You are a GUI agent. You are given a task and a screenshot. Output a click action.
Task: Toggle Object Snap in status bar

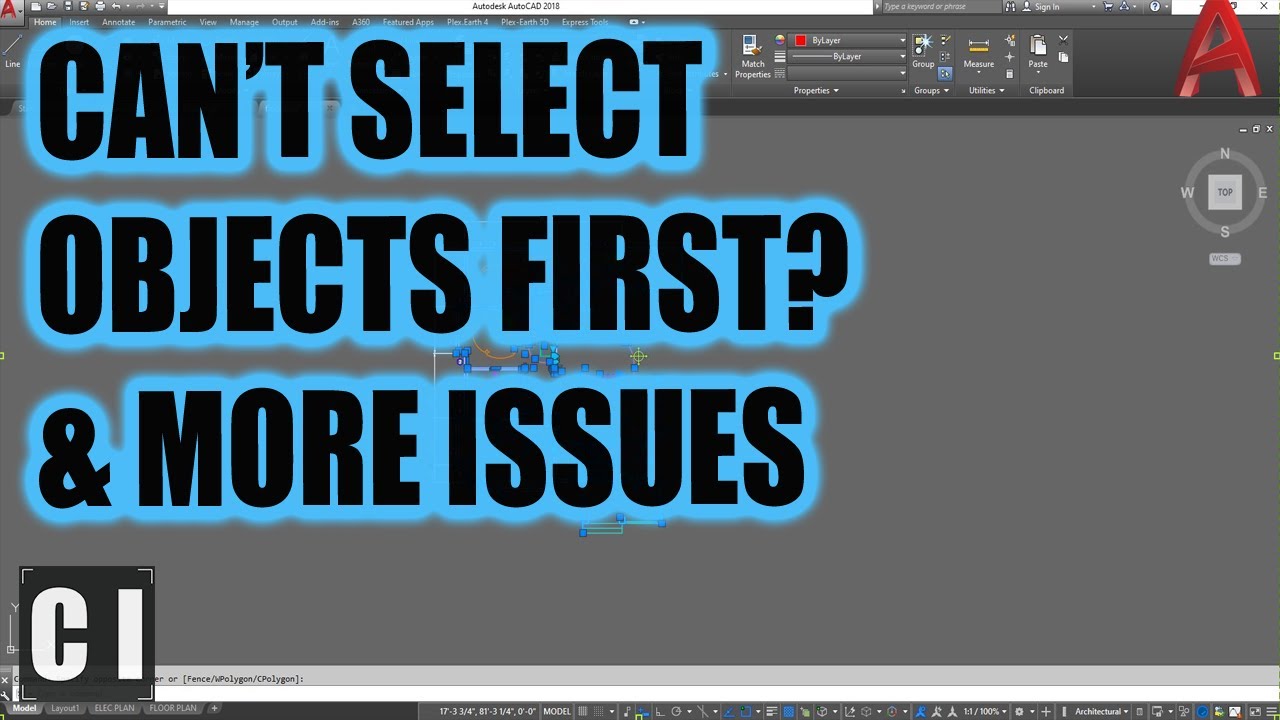tap(745, 712)
